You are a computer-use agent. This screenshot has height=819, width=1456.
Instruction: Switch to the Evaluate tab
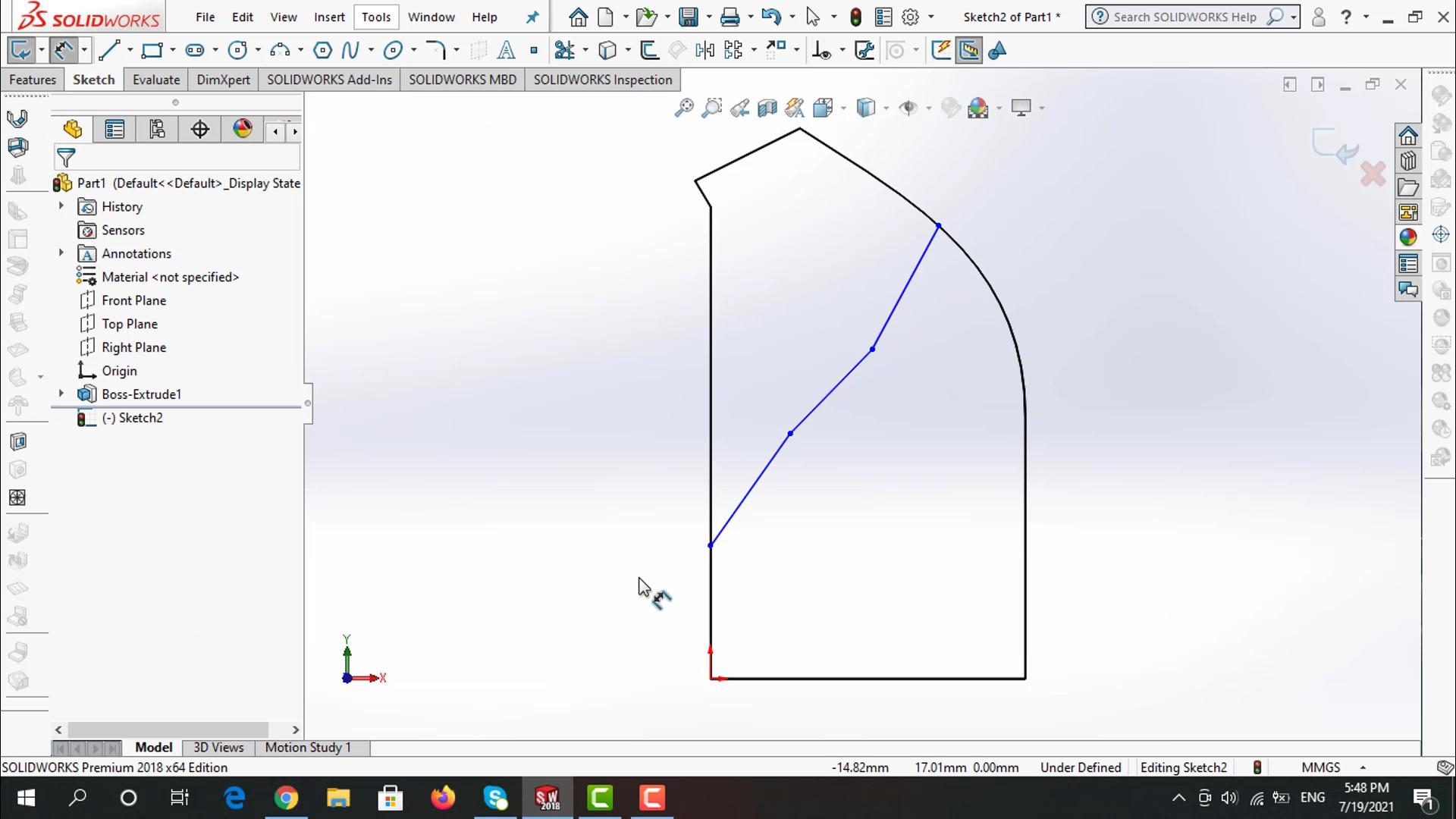coord(156,80)
